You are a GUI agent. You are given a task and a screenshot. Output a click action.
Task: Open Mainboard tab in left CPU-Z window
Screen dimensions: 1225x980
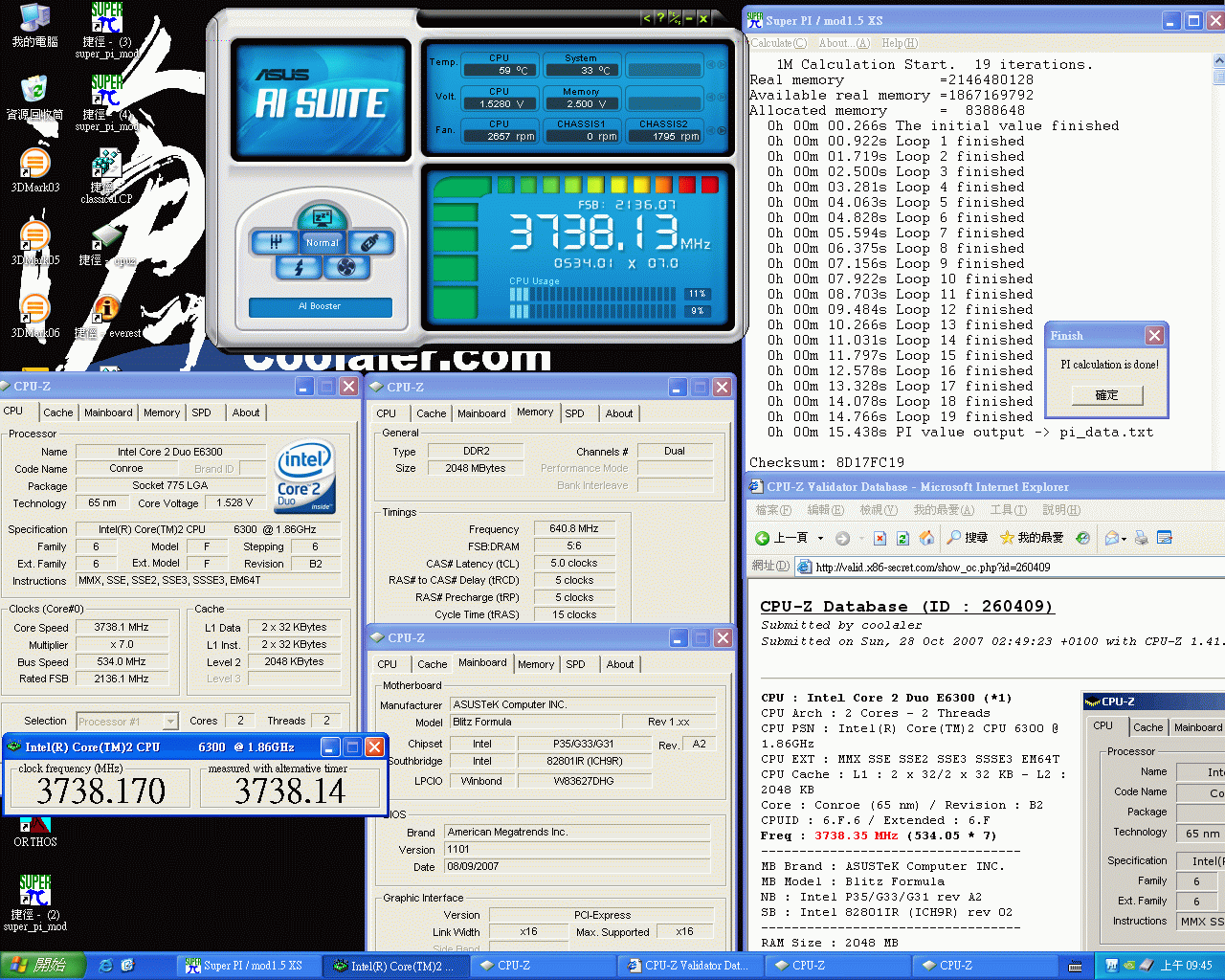click(108, 412)
